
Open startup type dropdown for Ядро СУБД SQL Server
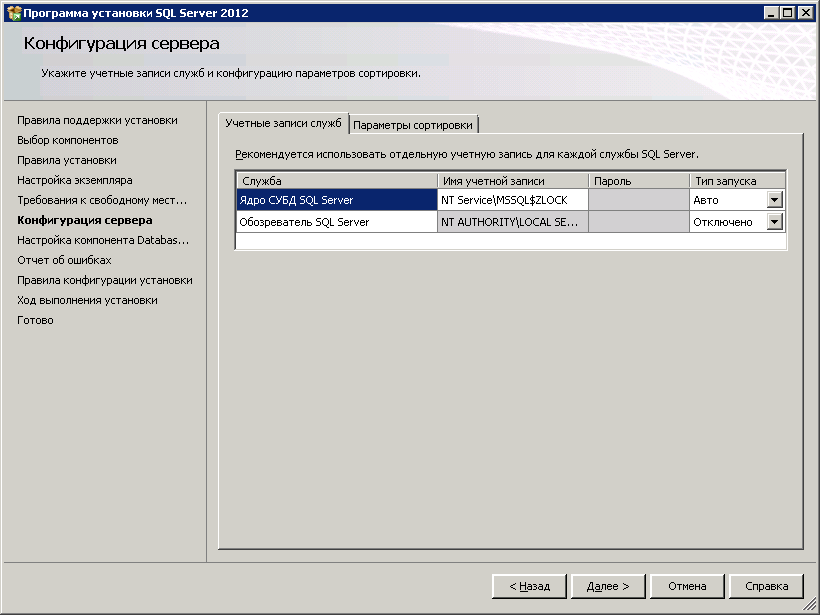coord(774,200)
